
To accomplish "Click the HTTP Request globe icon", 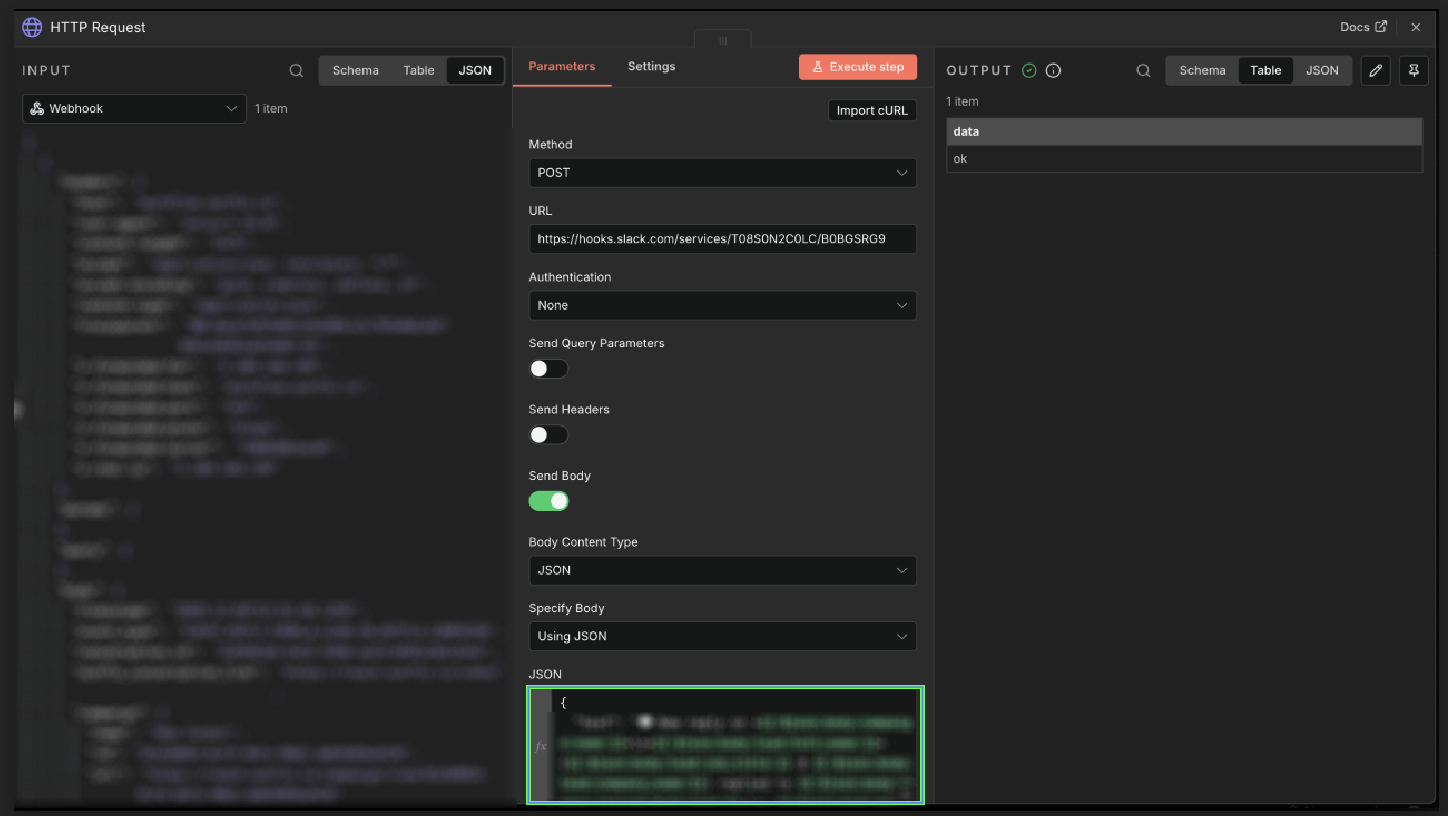I will 33,27.
